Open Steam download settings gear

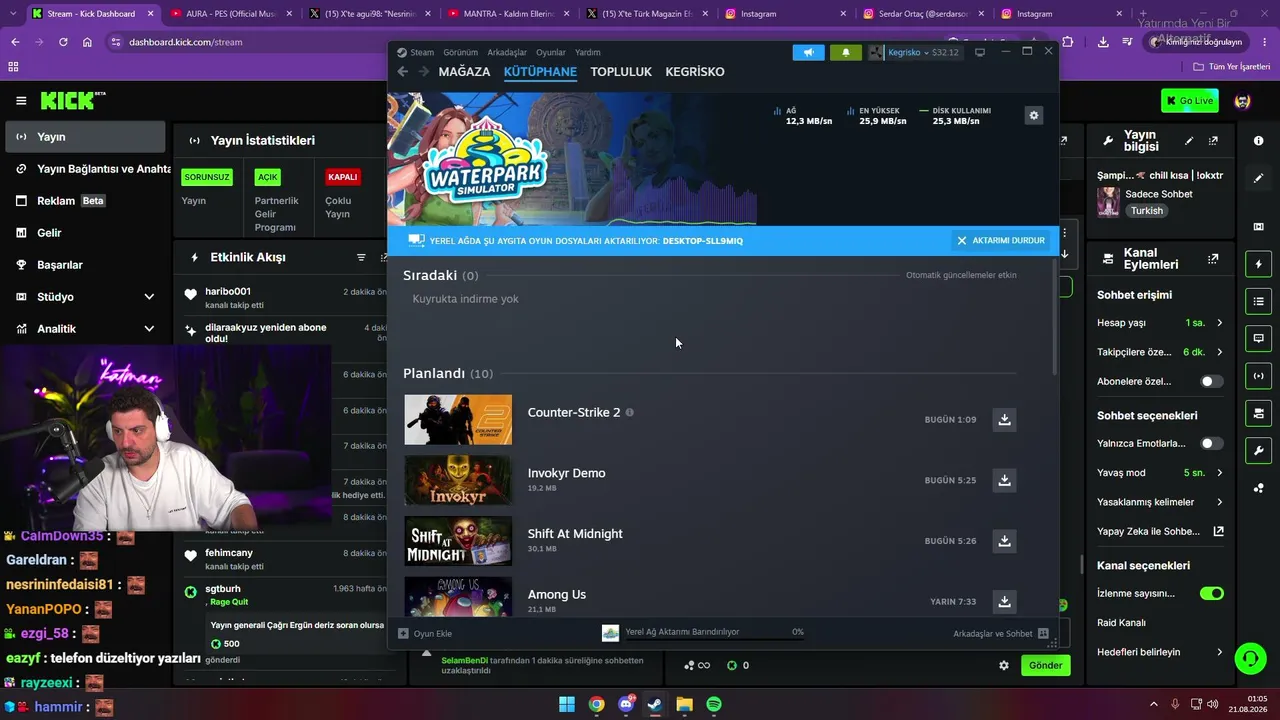tap(1034, 115)
